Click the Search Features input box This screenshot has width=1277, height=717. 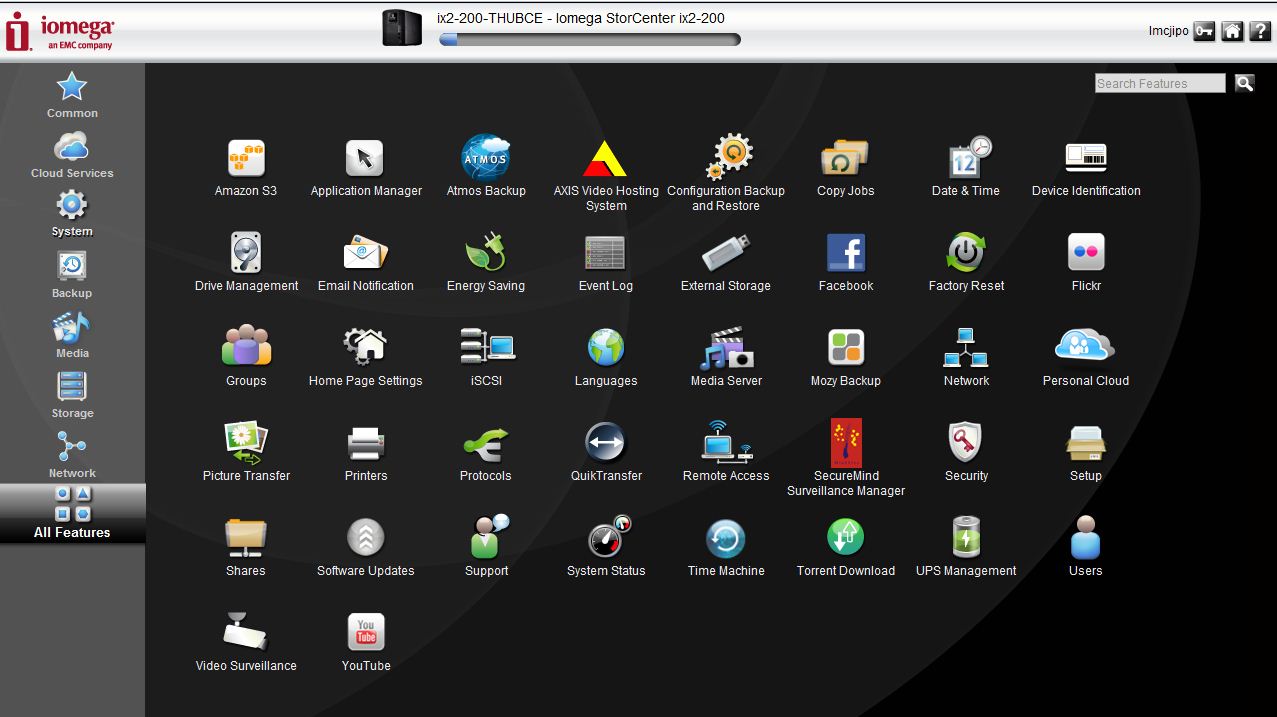(x=1160, y=83)
